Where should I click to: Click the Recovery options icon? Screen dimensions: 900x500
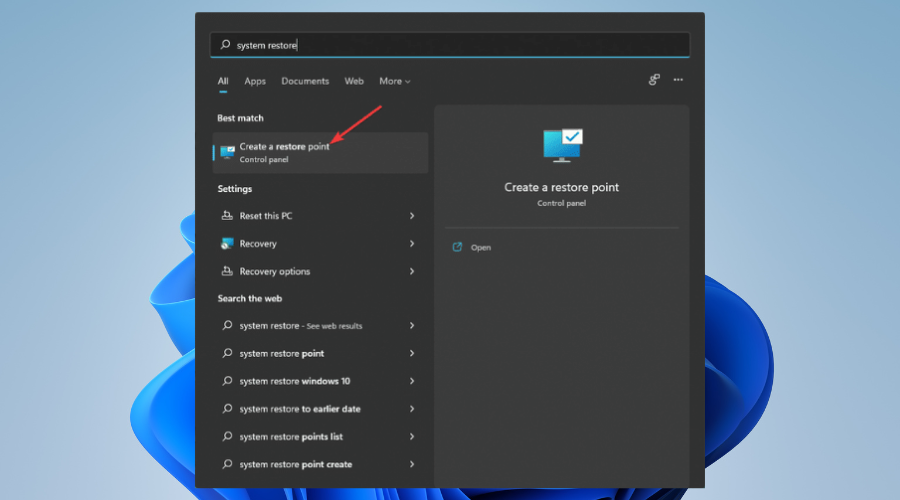227,272
